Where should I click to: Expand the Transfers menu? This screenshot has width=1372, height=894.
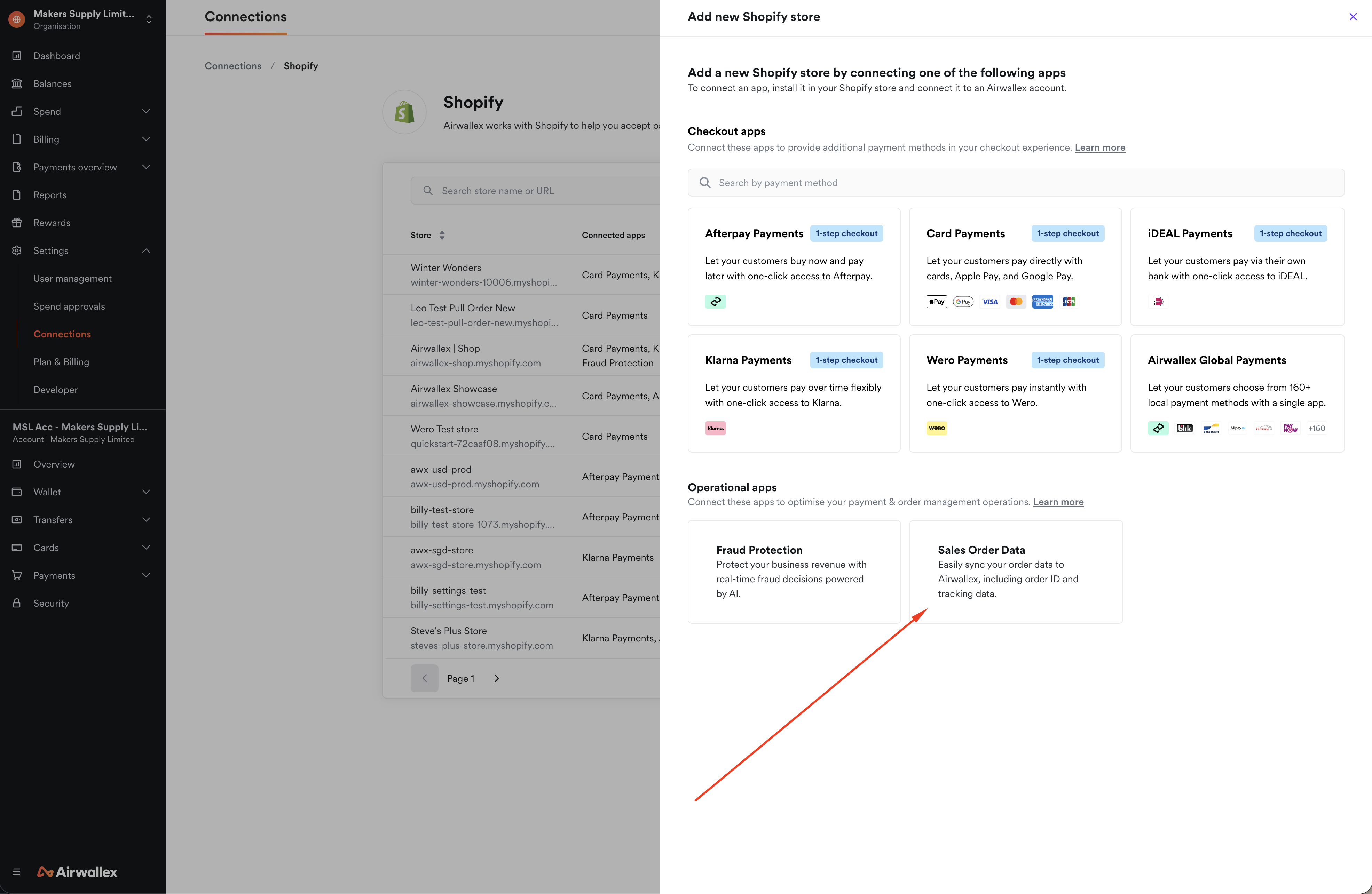(x=146, y=520)
